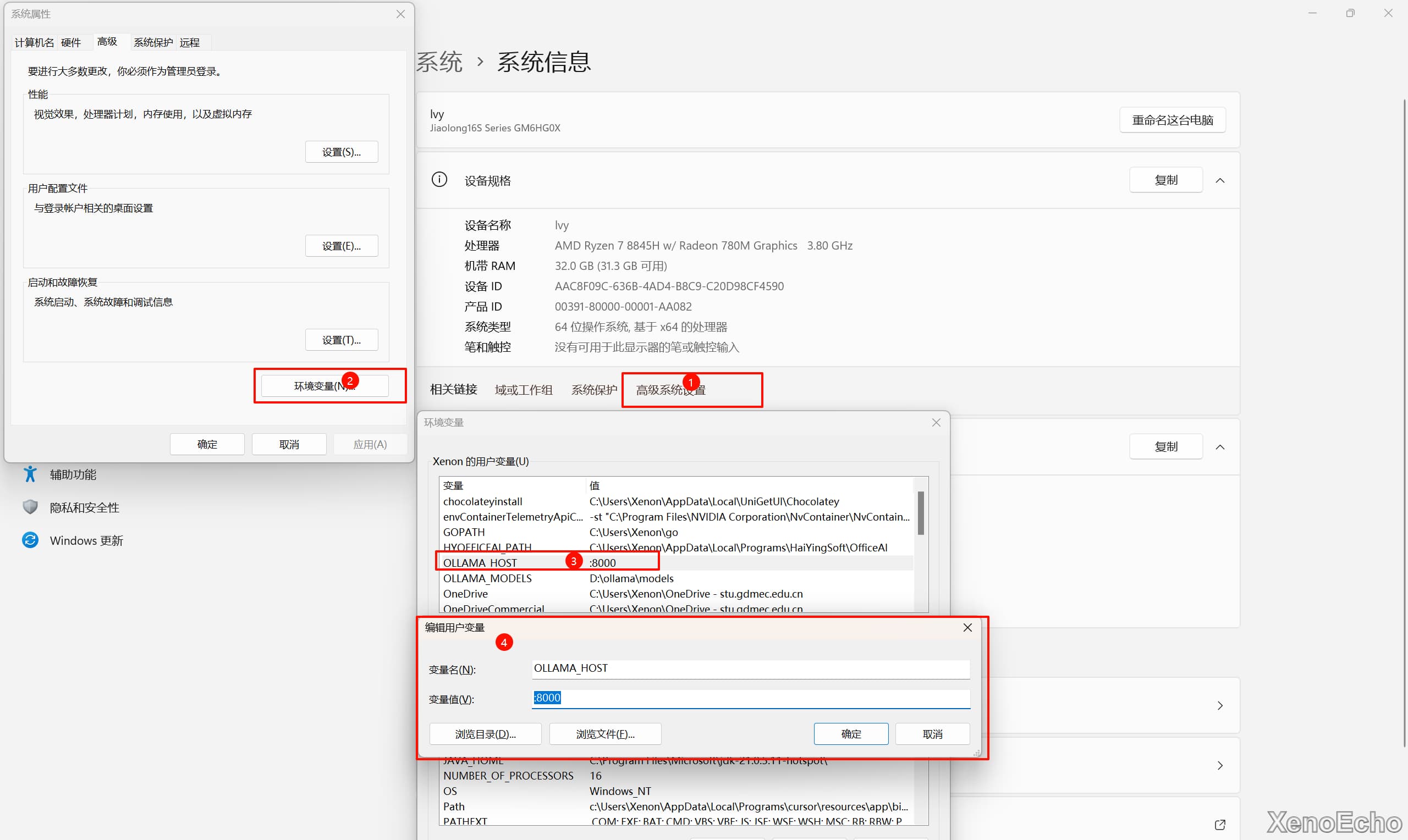Switch to the 硬件 tab
Screen dimensions: 1408x840
(71, 42)
